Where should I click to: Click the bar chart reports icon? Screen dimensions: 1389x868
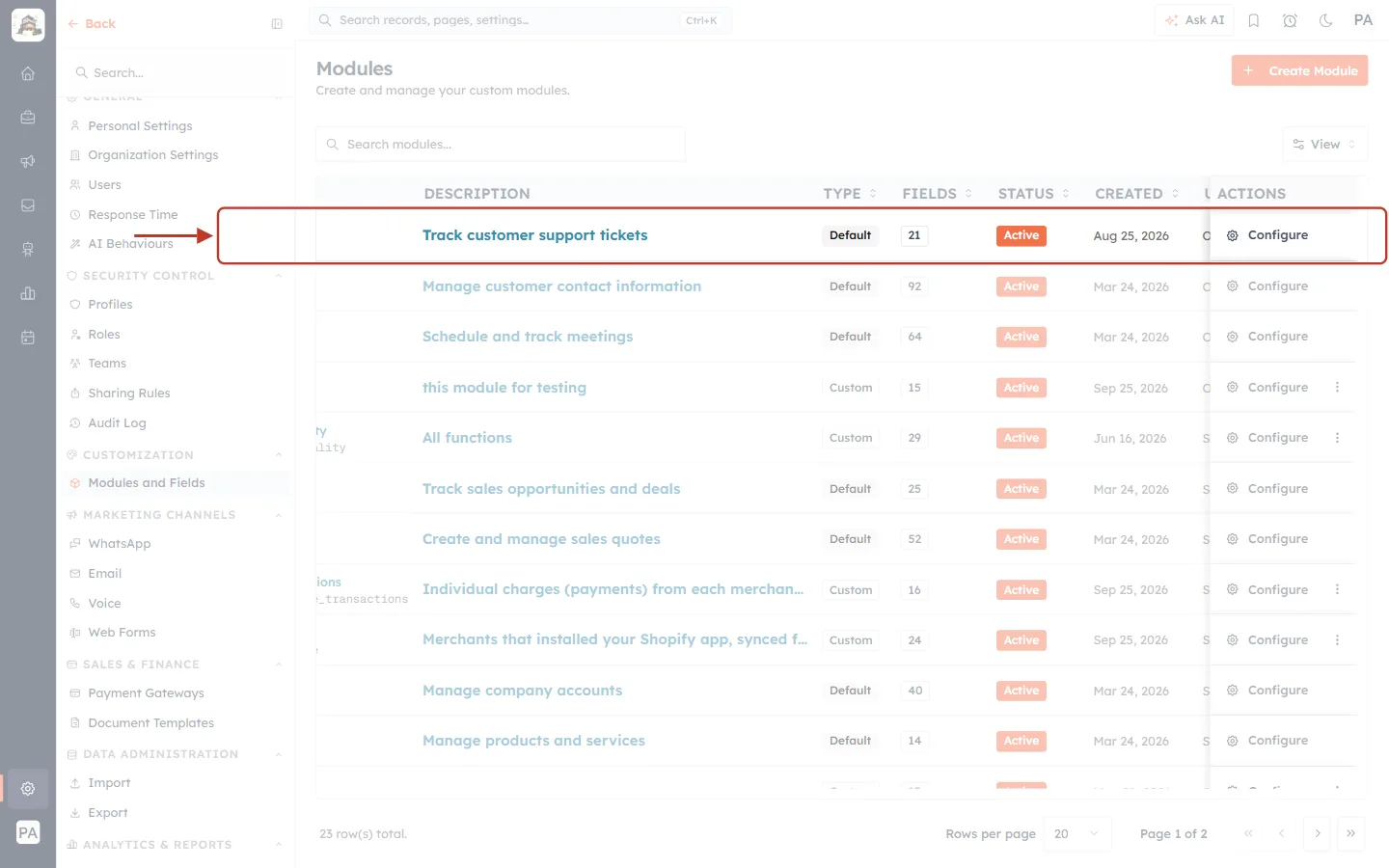(x=28, y=293)
